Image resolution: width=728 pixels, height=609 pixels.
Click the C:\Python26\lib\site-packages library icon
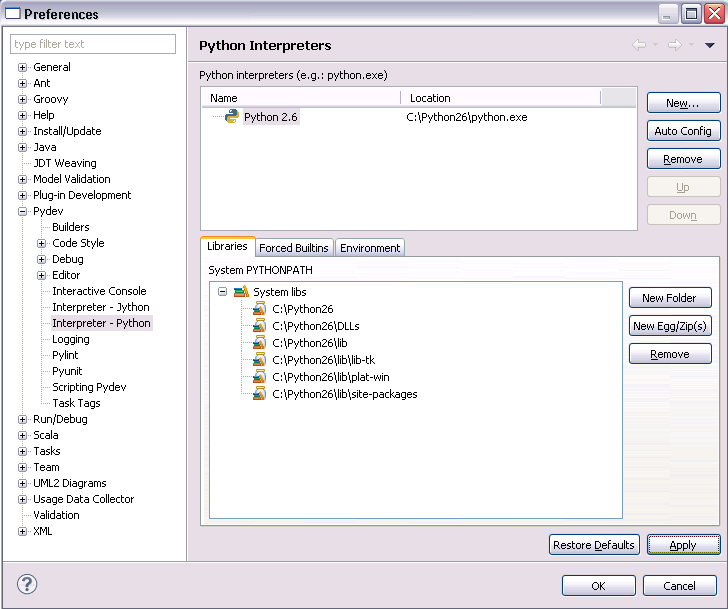[260, 394]
